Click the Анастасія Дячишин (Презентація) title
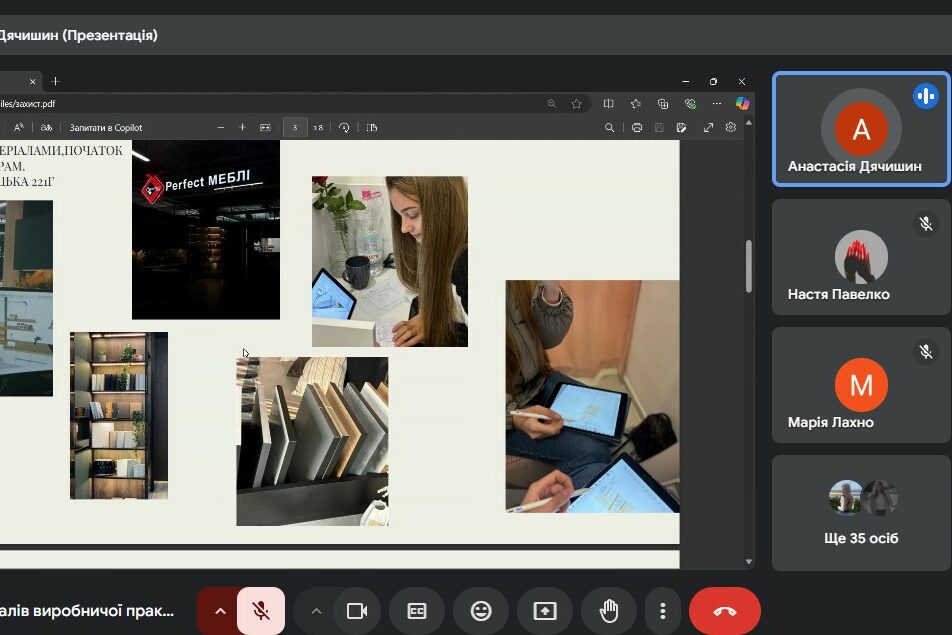The width and height of the screenshot is (952, 635). [x=78, y=35]
